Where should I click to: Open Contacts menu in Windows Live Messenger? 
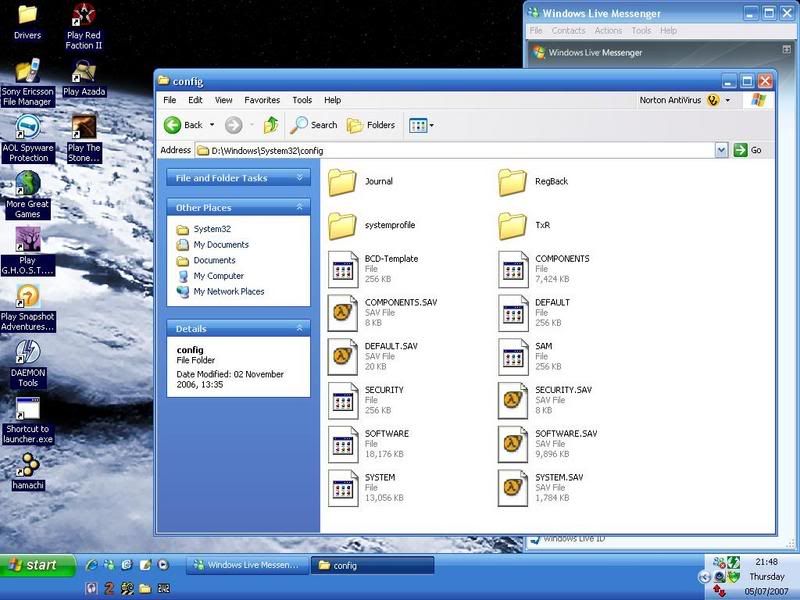coord(568,31)
